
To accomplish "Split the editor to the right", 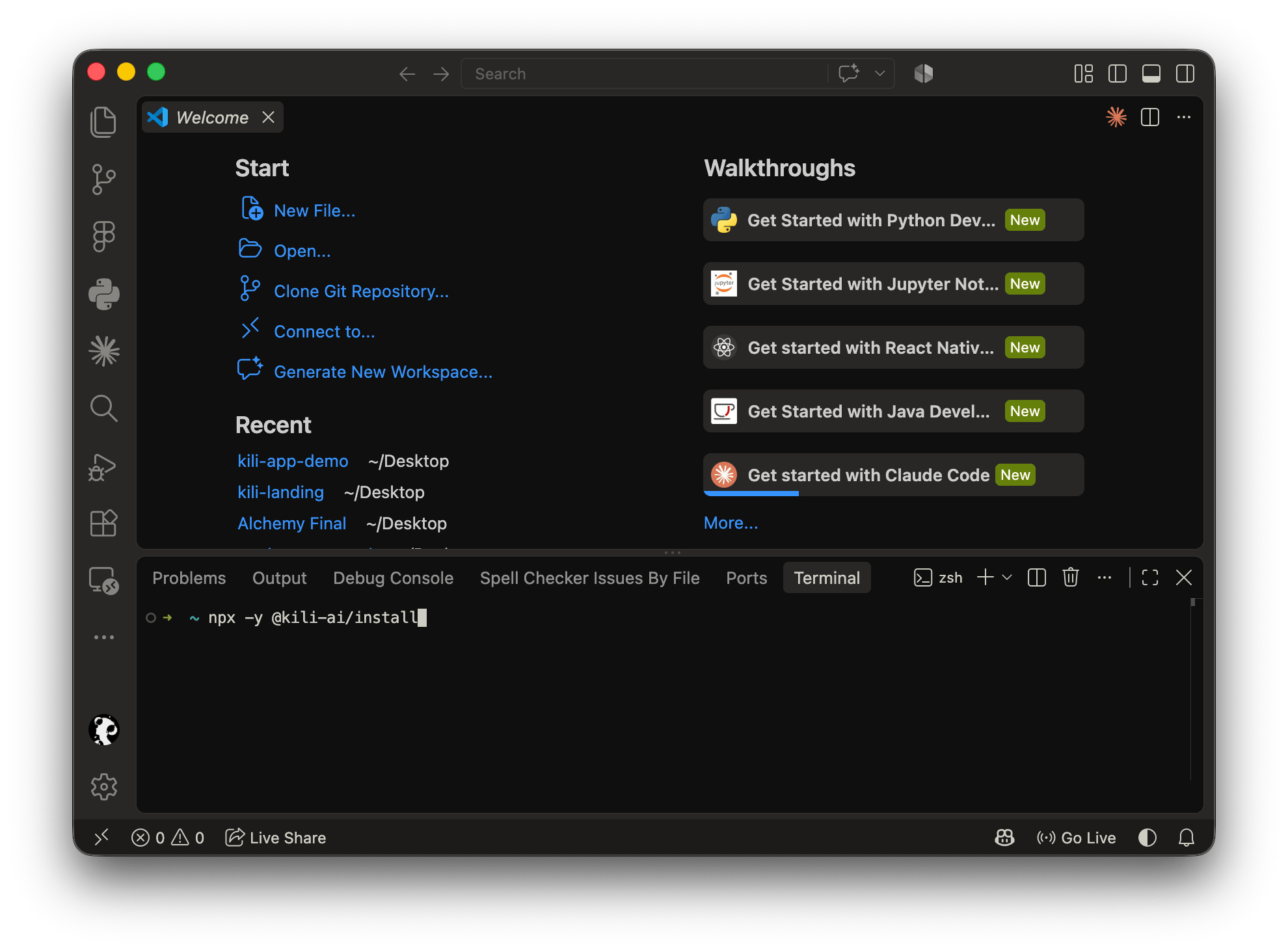I will coord(1150,117).
